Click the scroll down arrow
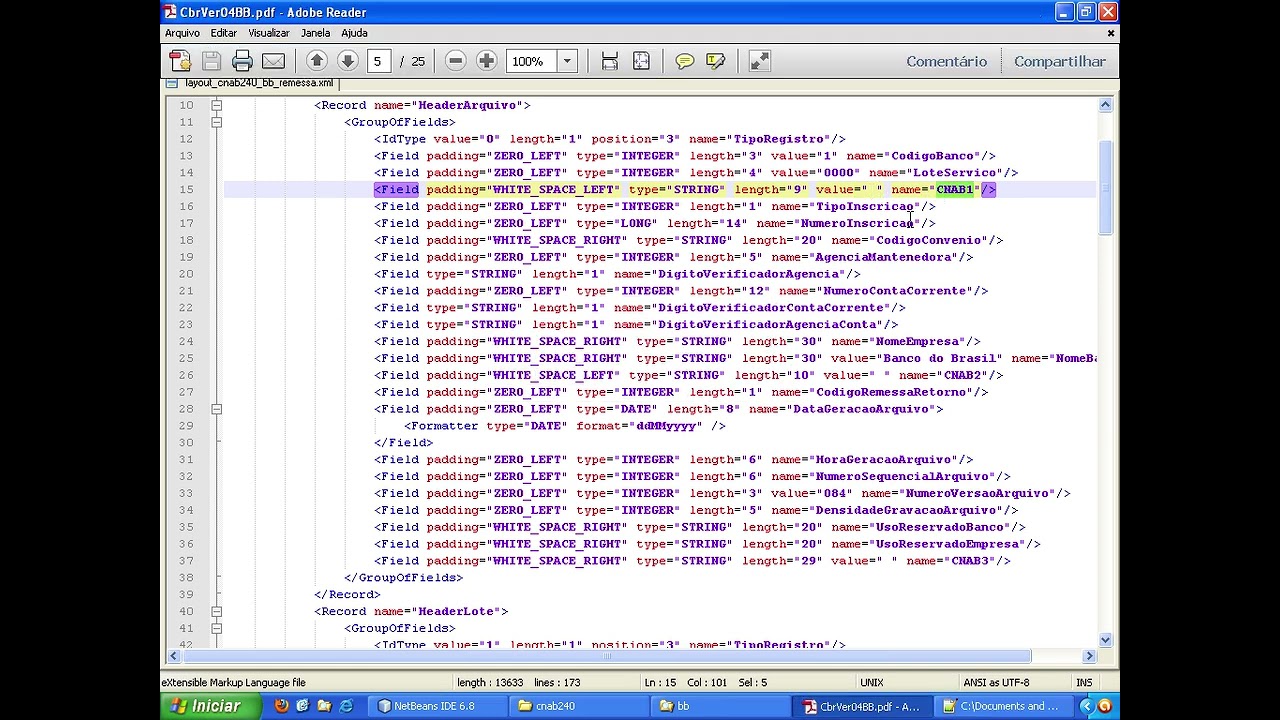 [1105, 640]
